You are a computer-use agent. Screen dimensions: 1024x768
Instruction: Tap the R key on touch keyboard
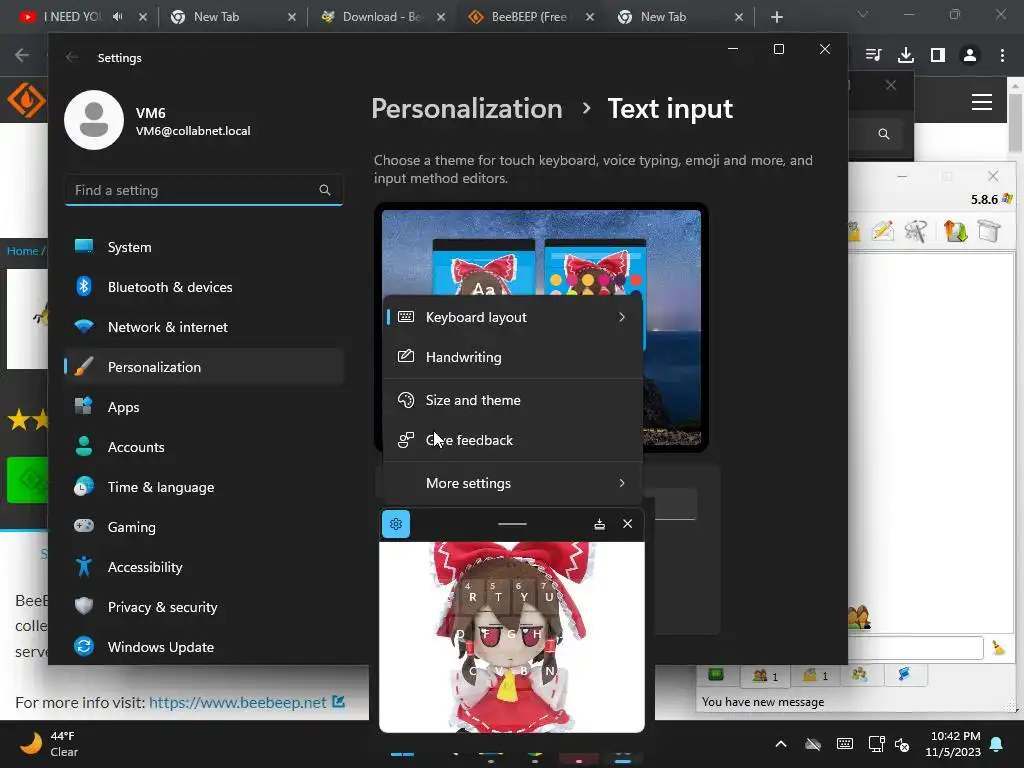472,596
